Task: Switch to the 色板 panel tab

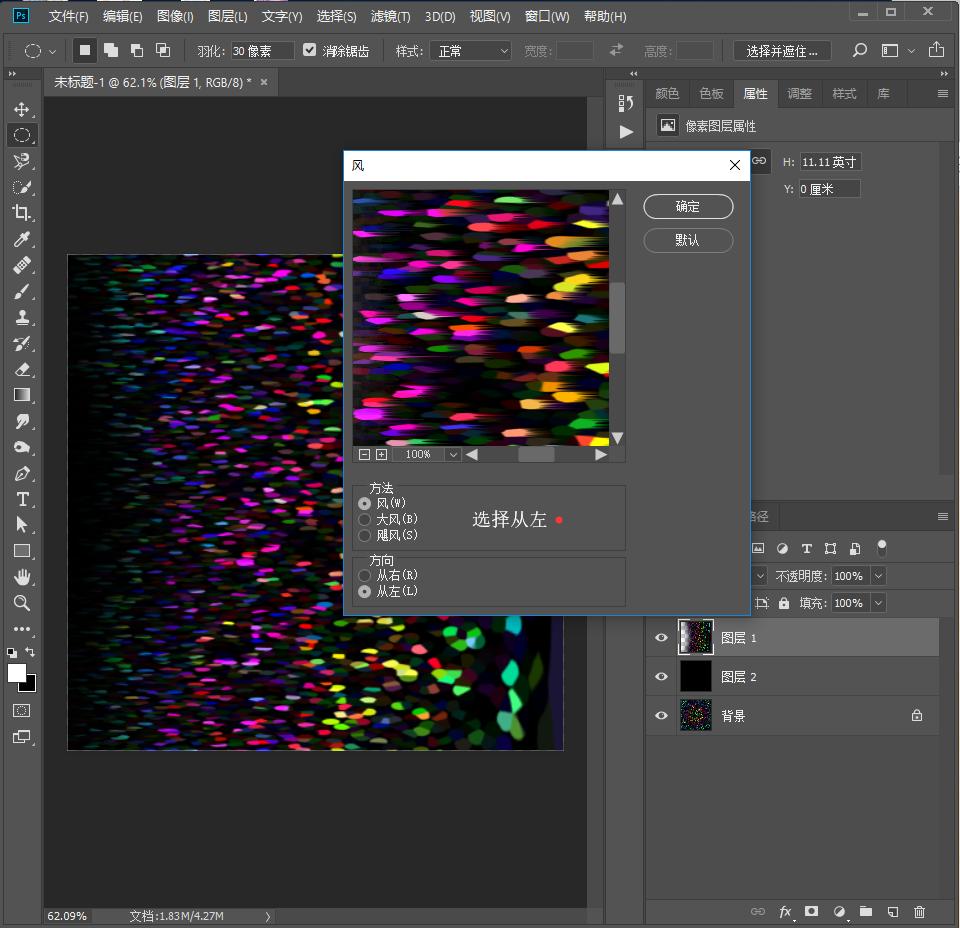Action: tap(711, 93)
